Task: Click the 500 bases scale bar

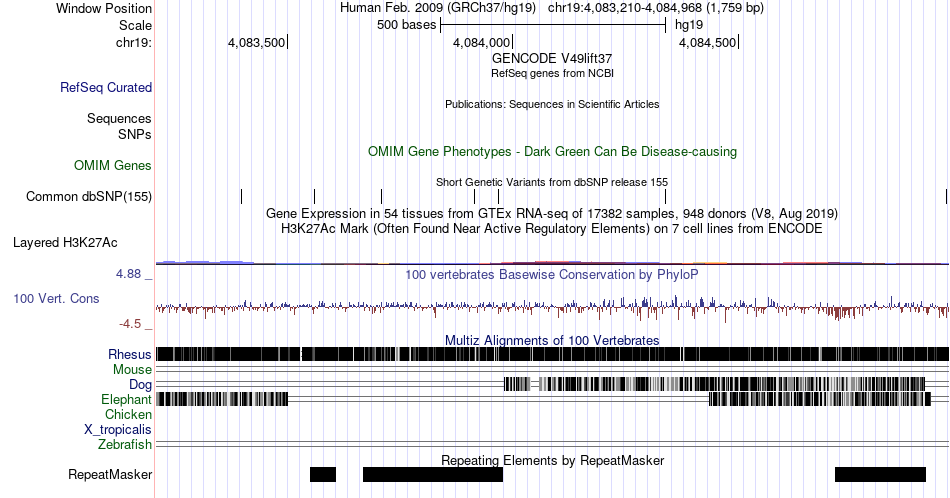Action: point(553,25)
